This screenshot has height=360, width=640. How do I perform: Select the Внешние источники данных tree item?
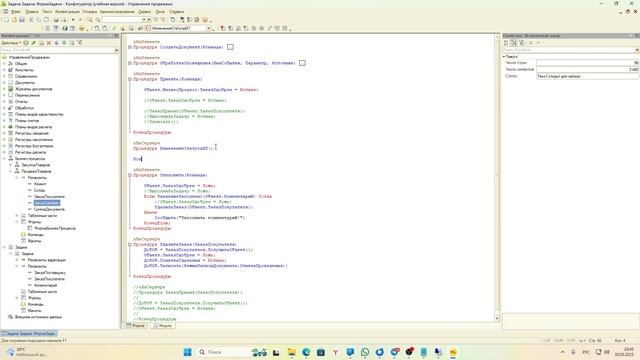pyautogui.click(x=38, y=317)
